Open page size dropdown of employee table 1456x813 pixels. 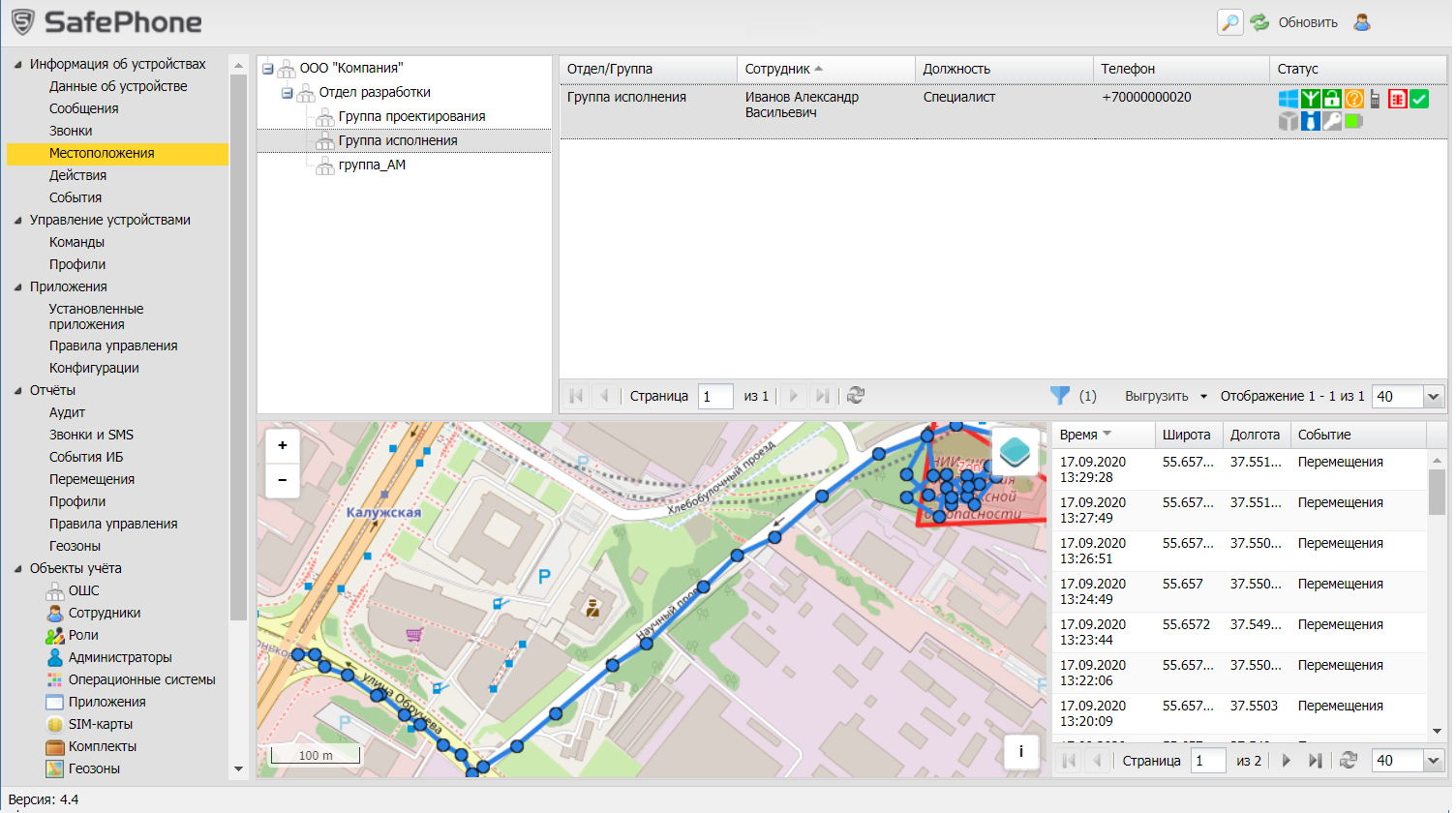pyautogui.click(x=1434, y=397)
